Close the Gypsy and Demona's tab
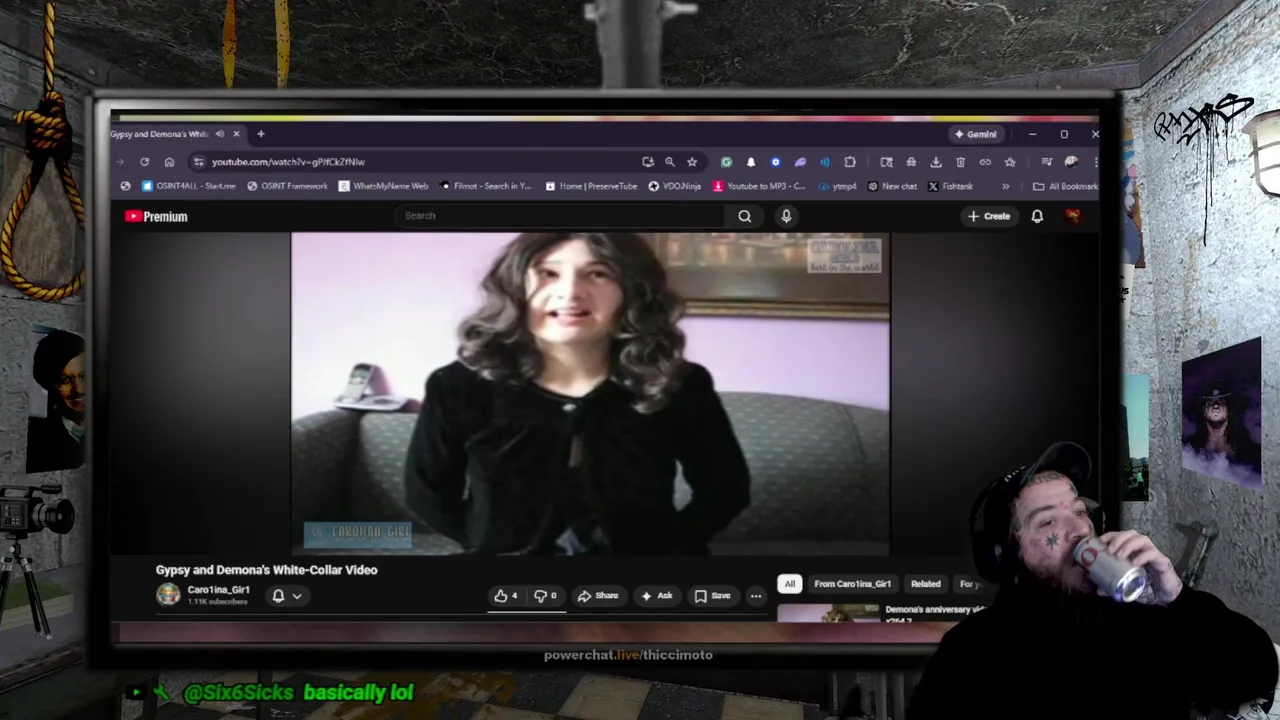Image resolution: width=1280 pixels, height=720 pixels. click(x=236, y=134)
